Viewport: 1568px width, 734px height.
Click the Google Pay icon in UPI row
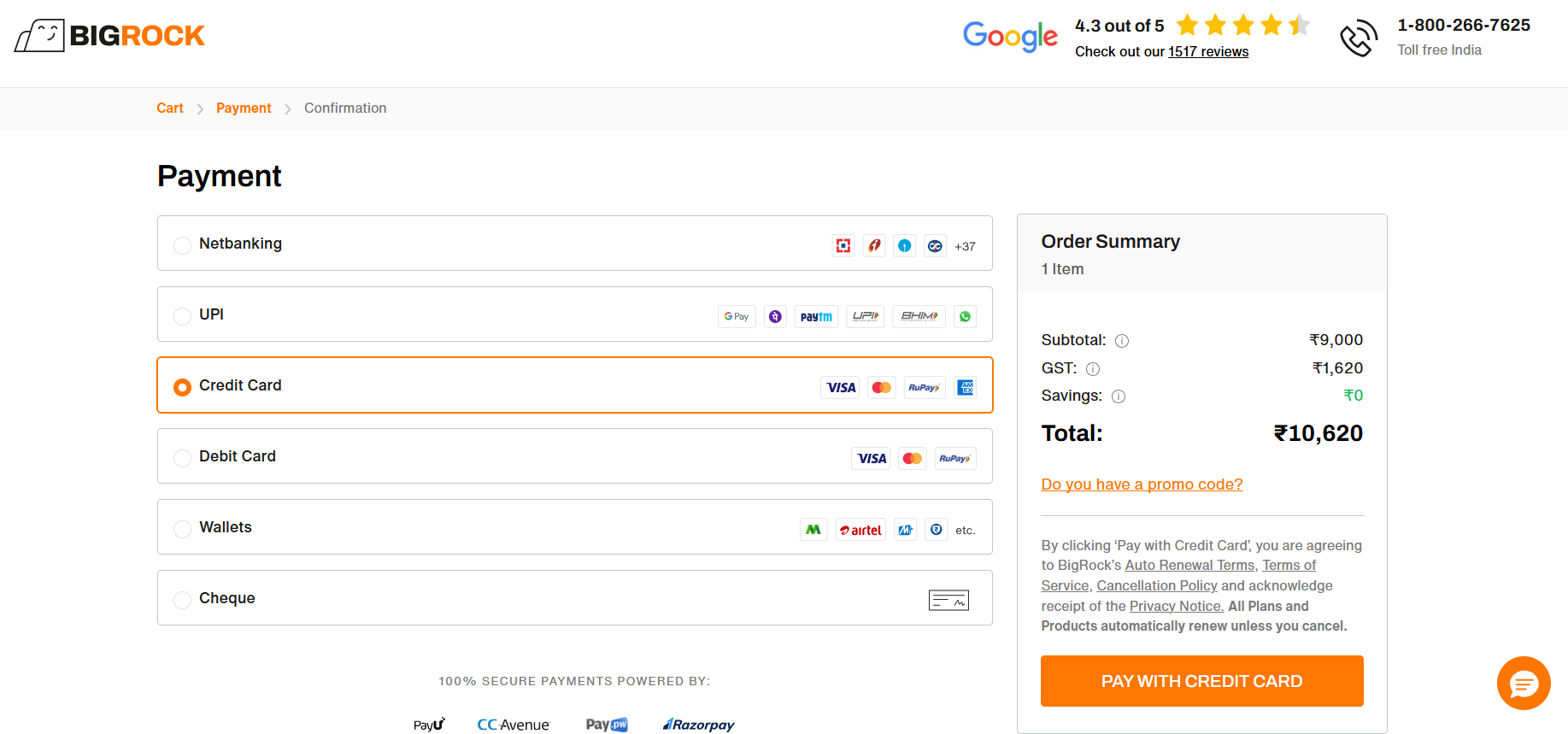tap(737, 317)
